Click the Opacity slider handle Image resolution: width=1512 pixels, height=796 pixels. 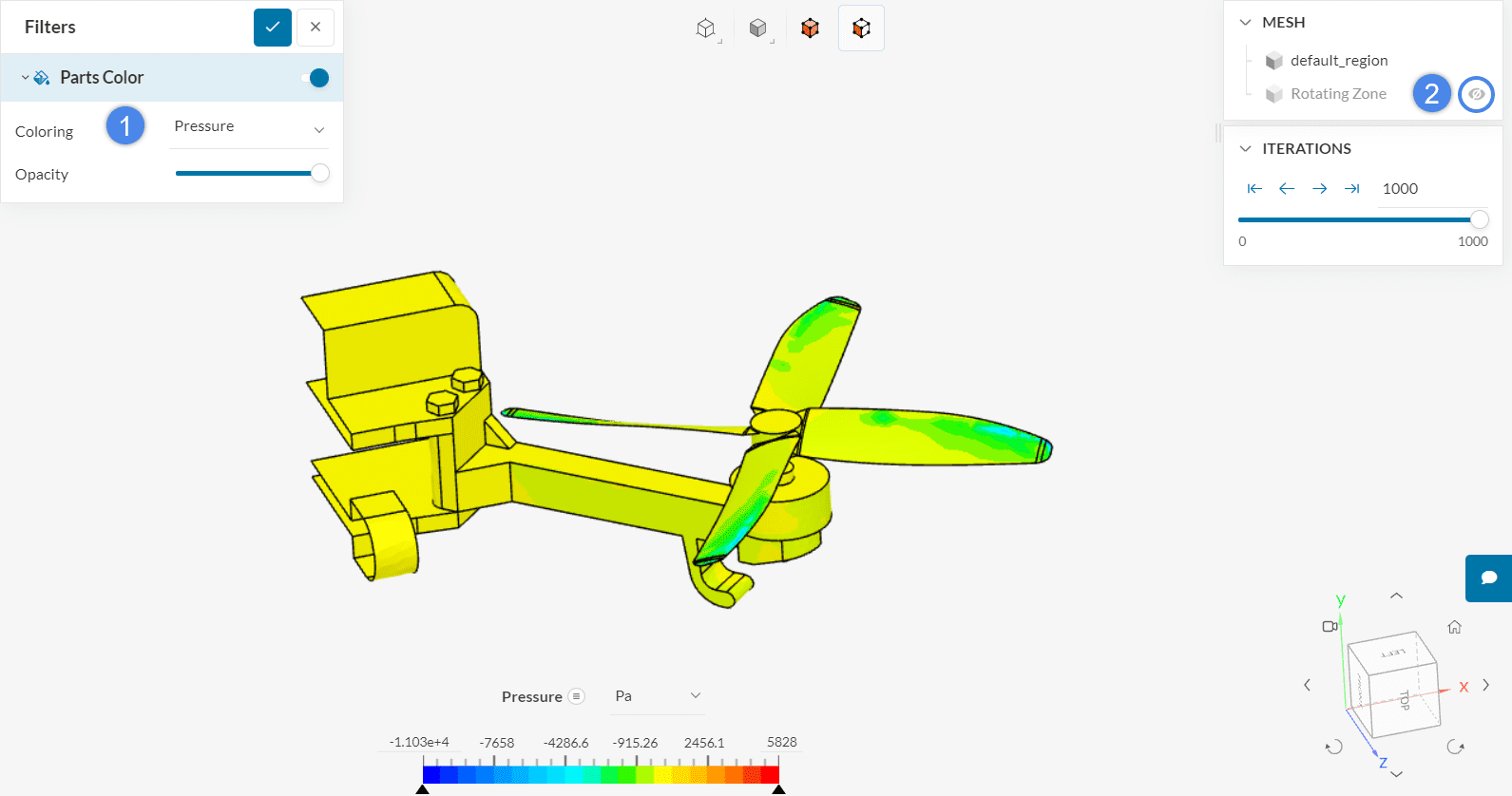[320, 173]
